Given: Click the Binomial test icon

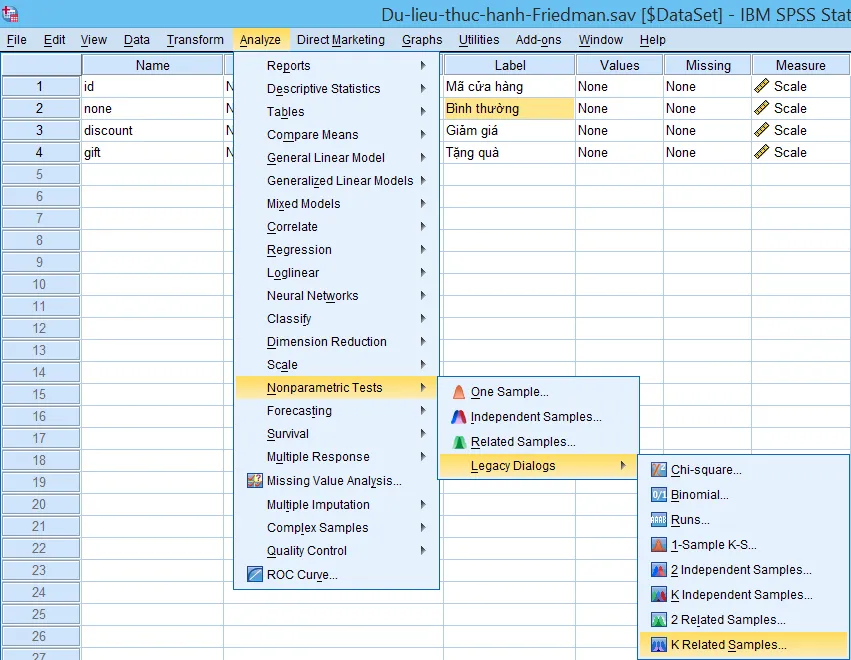Looking at the screenshot, I should coord(657,494).
